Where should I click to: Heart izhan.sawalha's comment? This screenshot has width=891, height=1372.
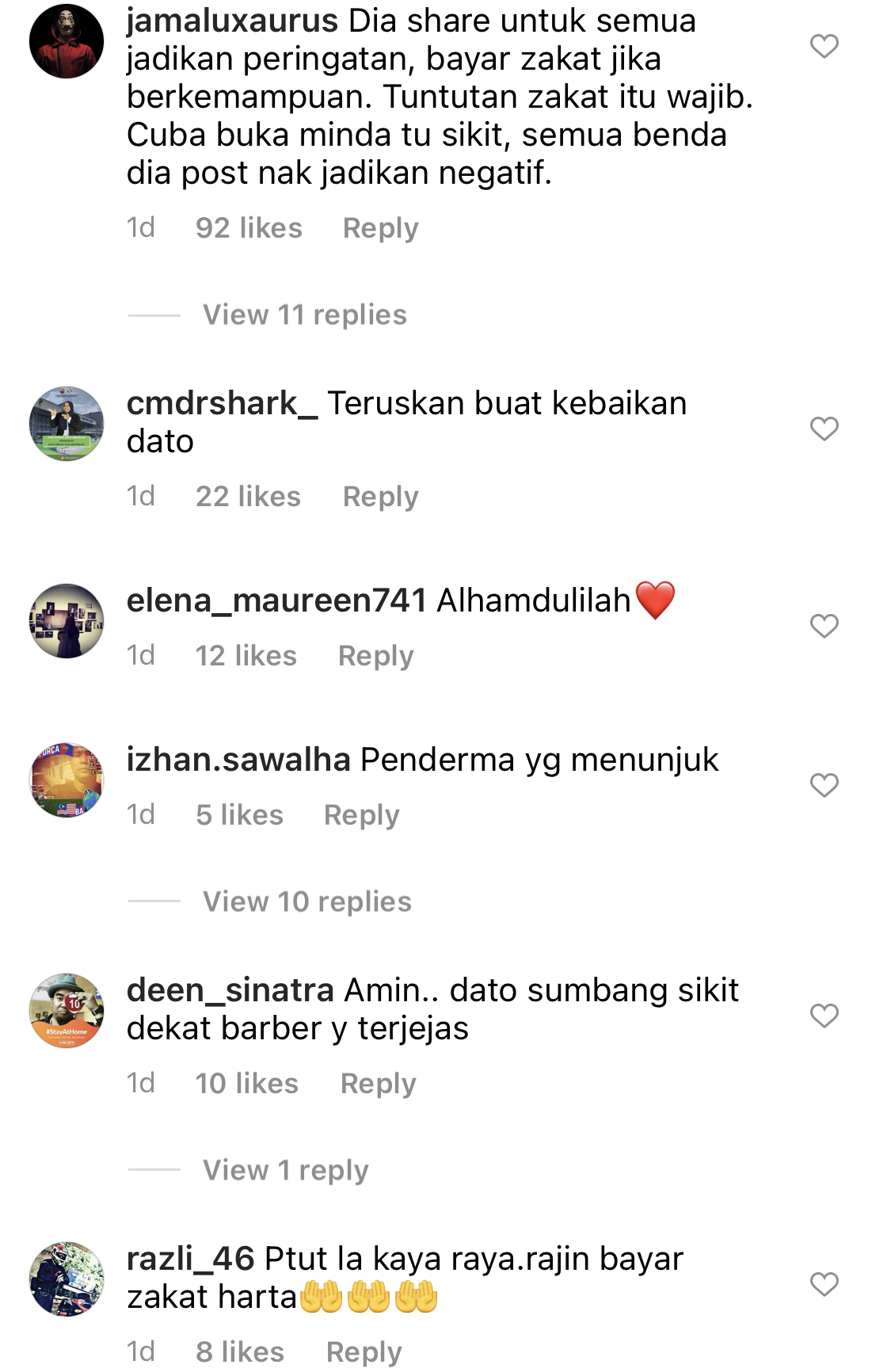(x=824, y=785)
